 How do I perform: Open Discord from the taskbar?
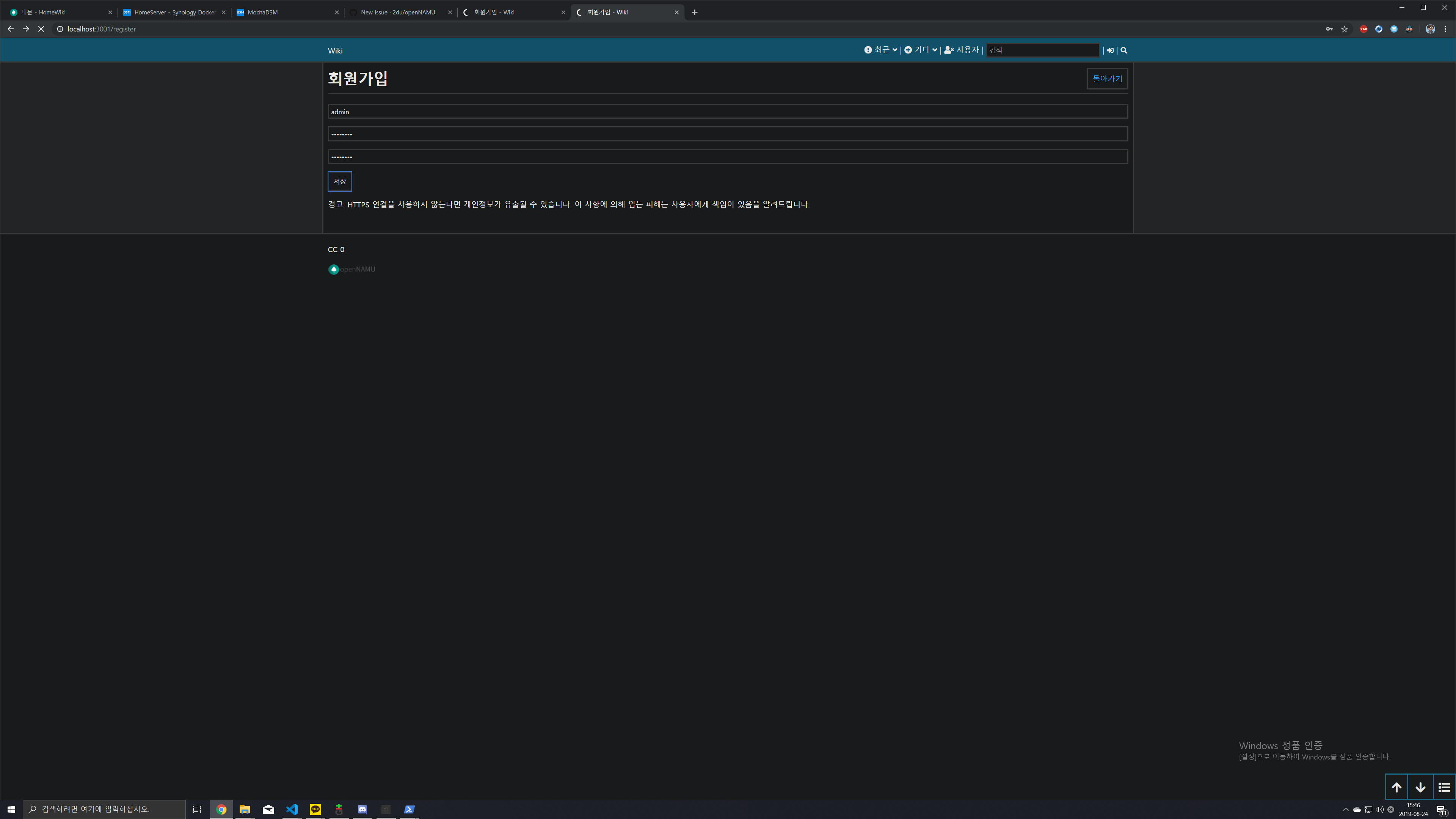362,810
